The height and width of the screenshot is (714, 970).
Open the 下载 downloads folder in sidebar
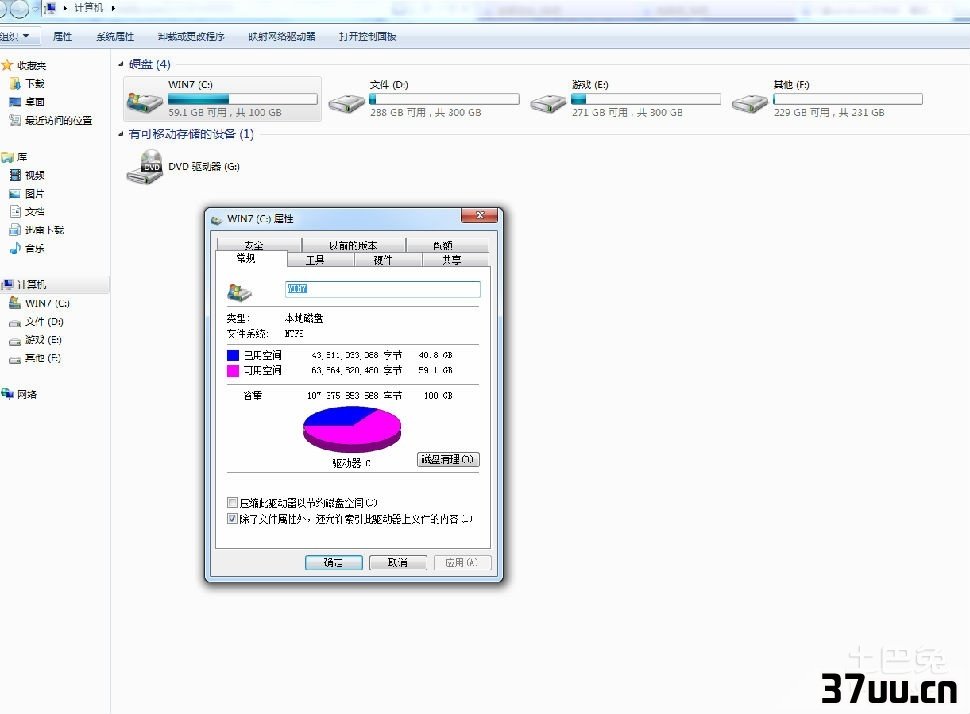point(27,84)
